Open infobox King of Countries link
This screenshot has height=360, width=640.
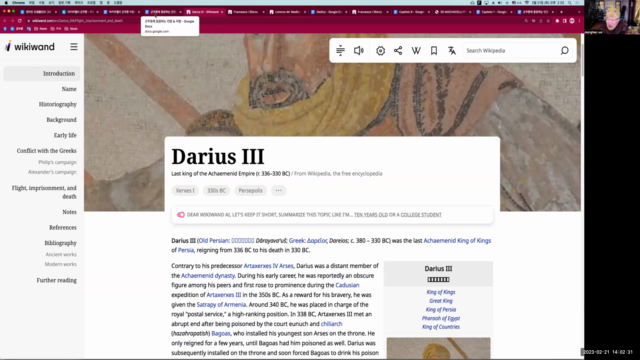441,327
